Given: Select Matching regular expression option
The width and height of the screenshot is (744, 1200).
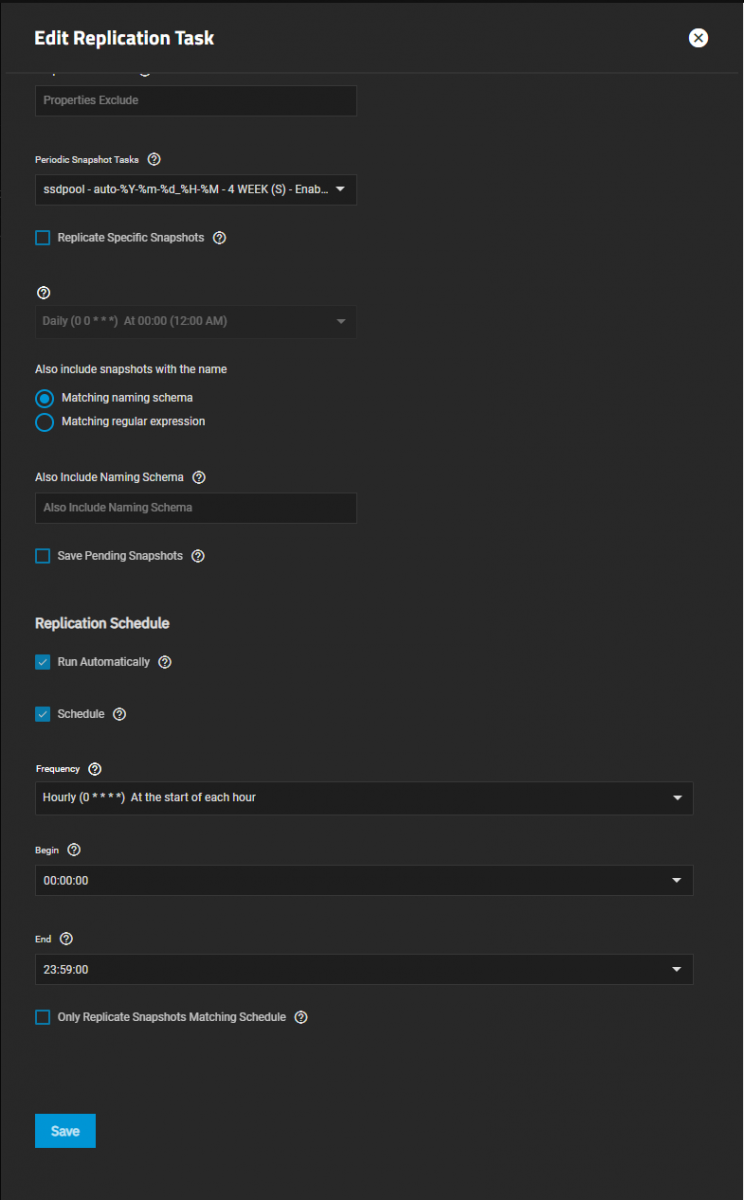Looking at the screenshot, I should 44,422.
